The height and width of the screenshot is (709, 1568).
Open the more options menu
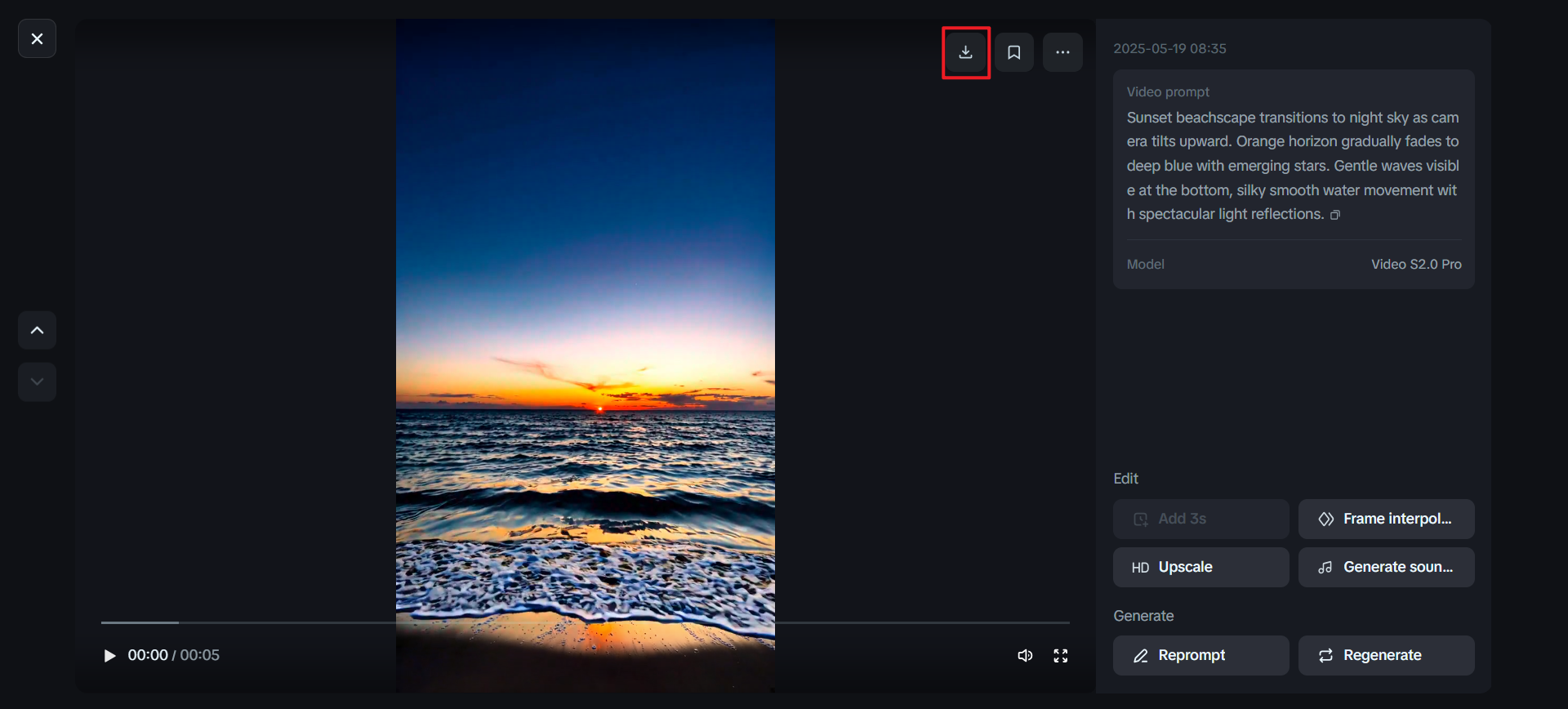1062,52
